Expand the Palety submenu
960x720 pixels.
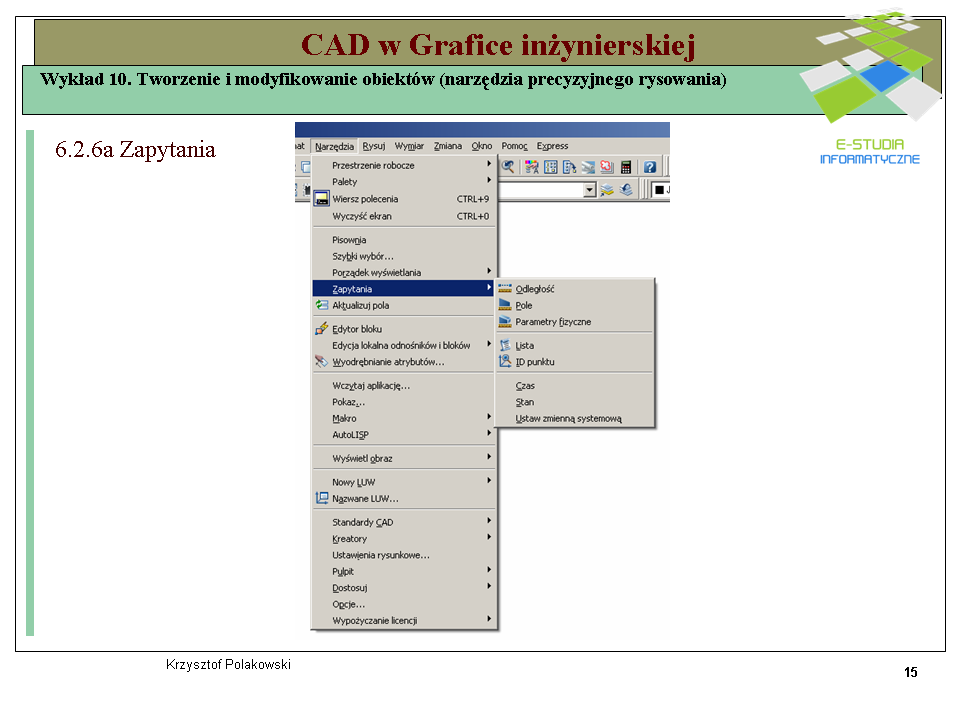point(345,182)
